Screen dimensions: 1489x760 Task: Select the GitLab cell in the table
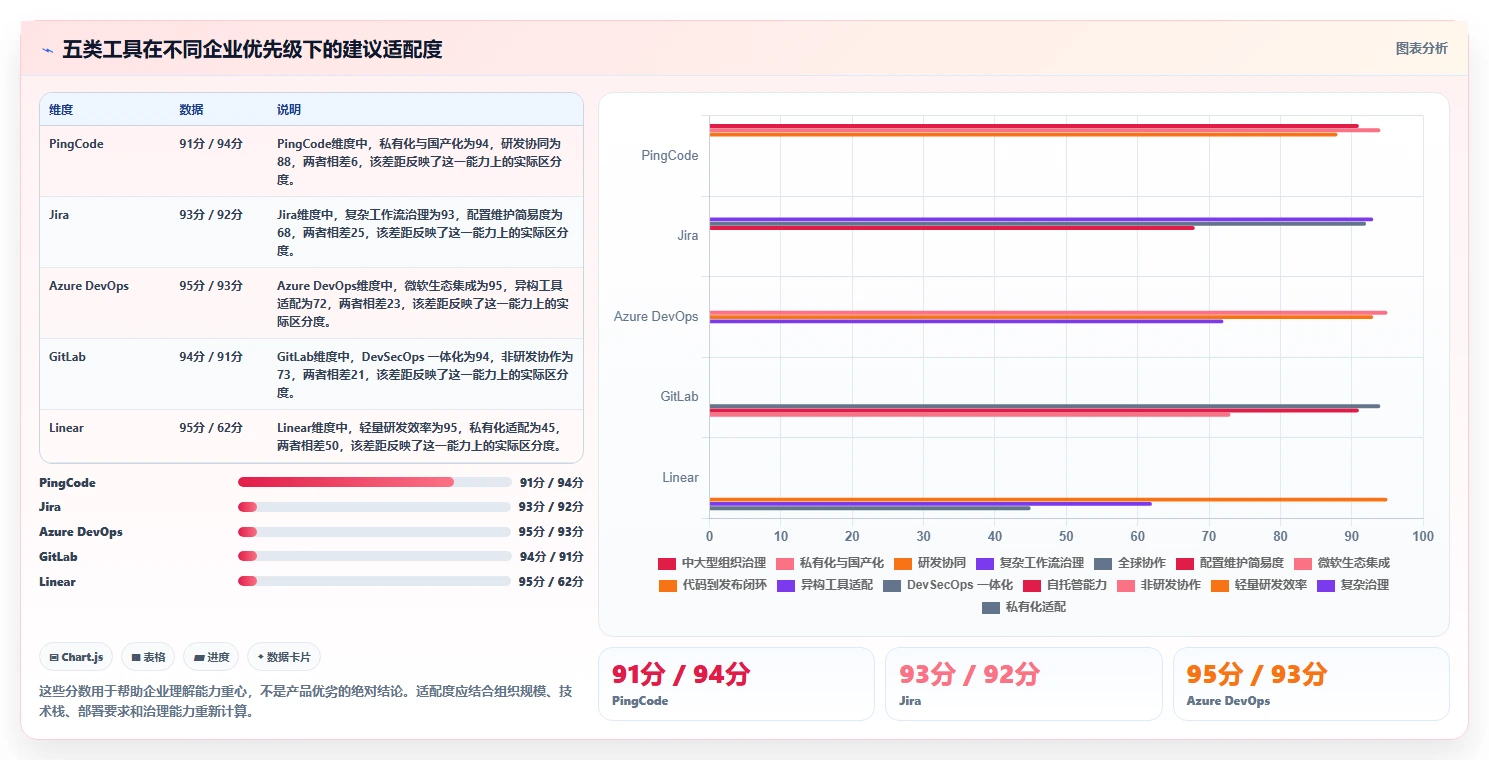point(105,374)
